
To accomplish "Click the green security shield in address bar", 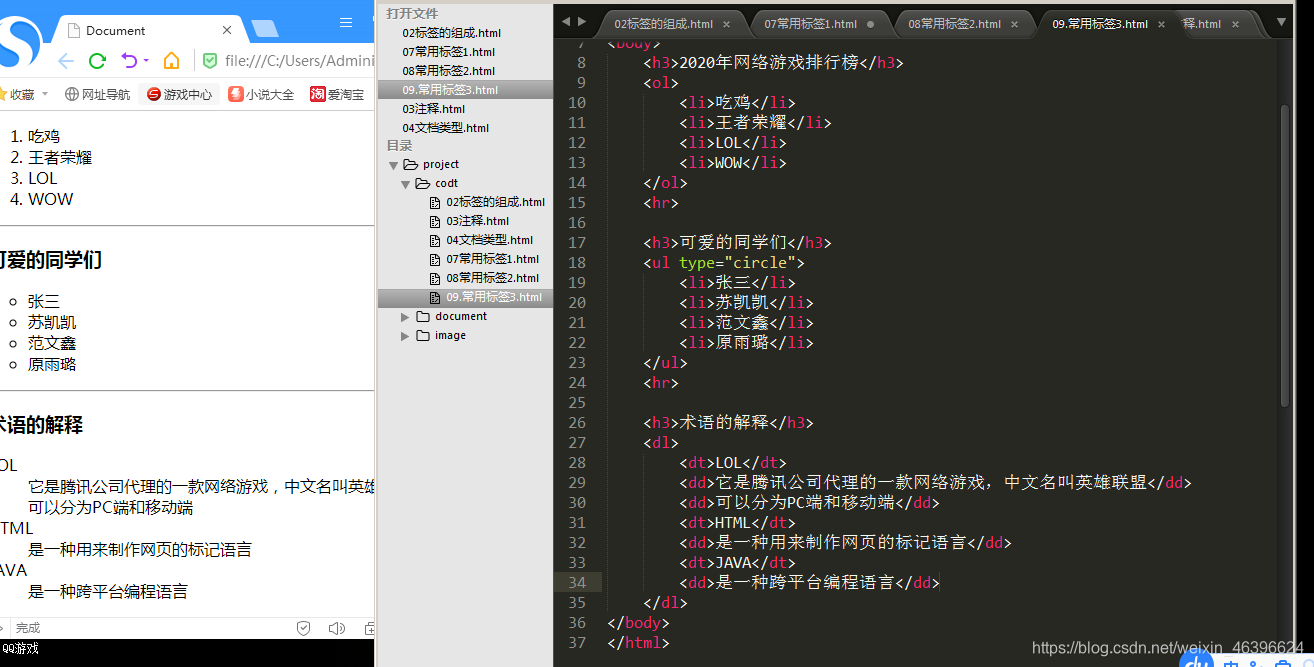I will (210, 61).
